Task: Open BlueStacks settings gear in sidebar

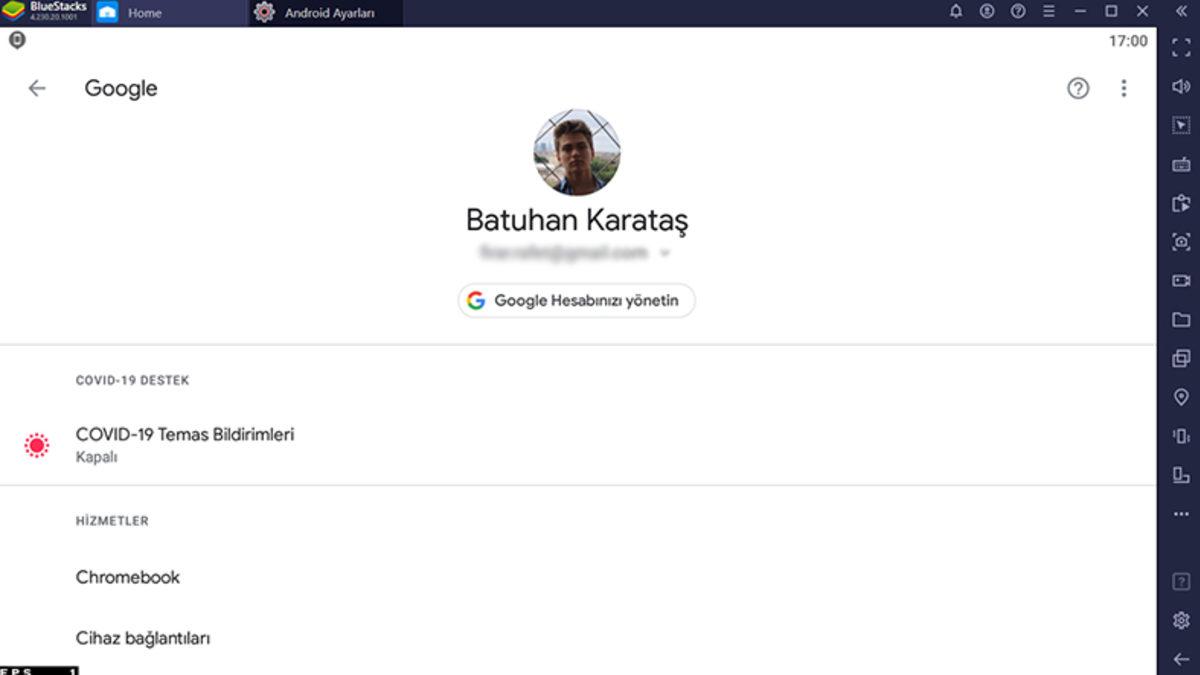Action: [1181, 621]
